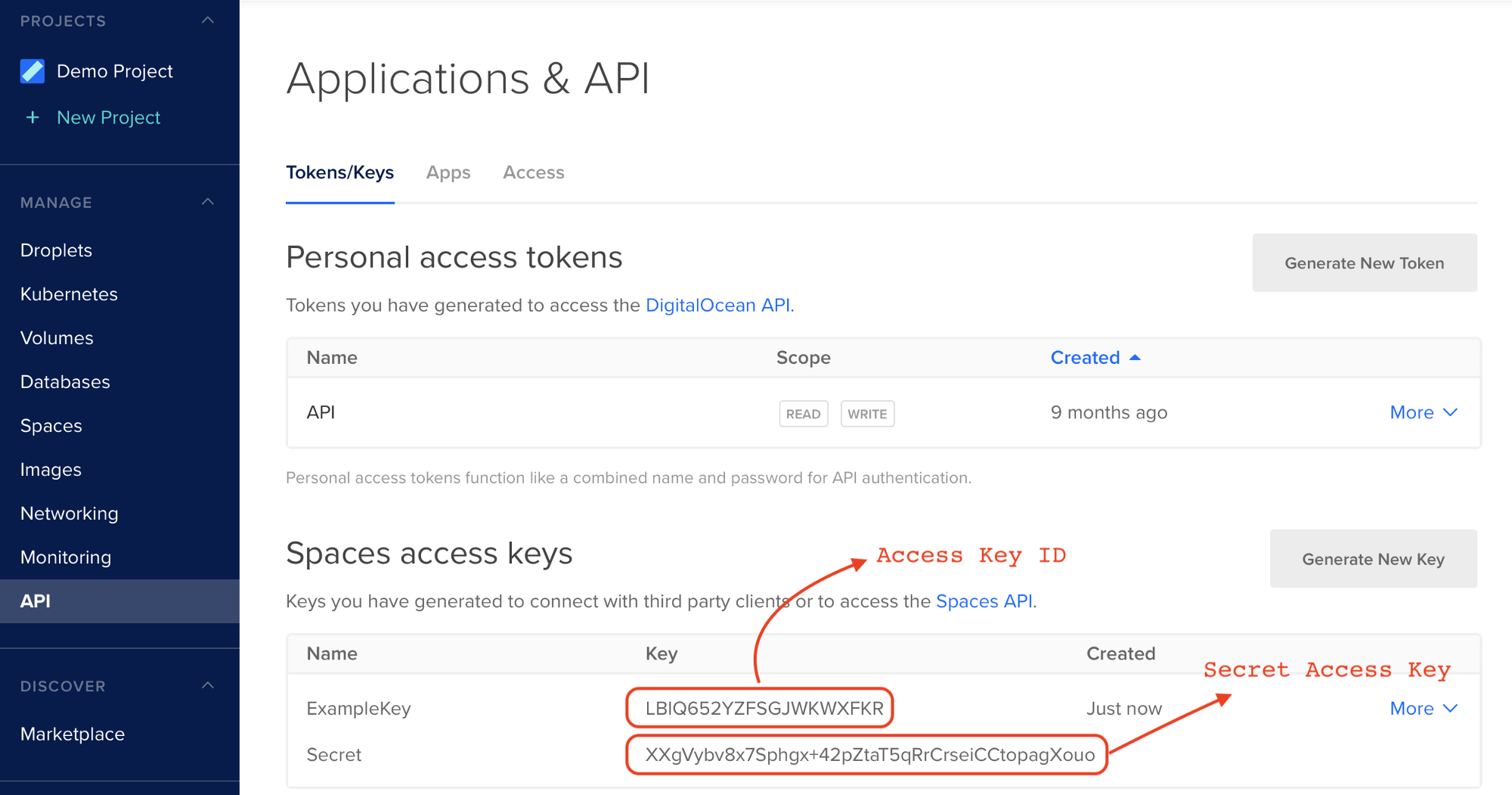Open Kubernetes from the sidebar
The image size is (1512, 795).
69,294
